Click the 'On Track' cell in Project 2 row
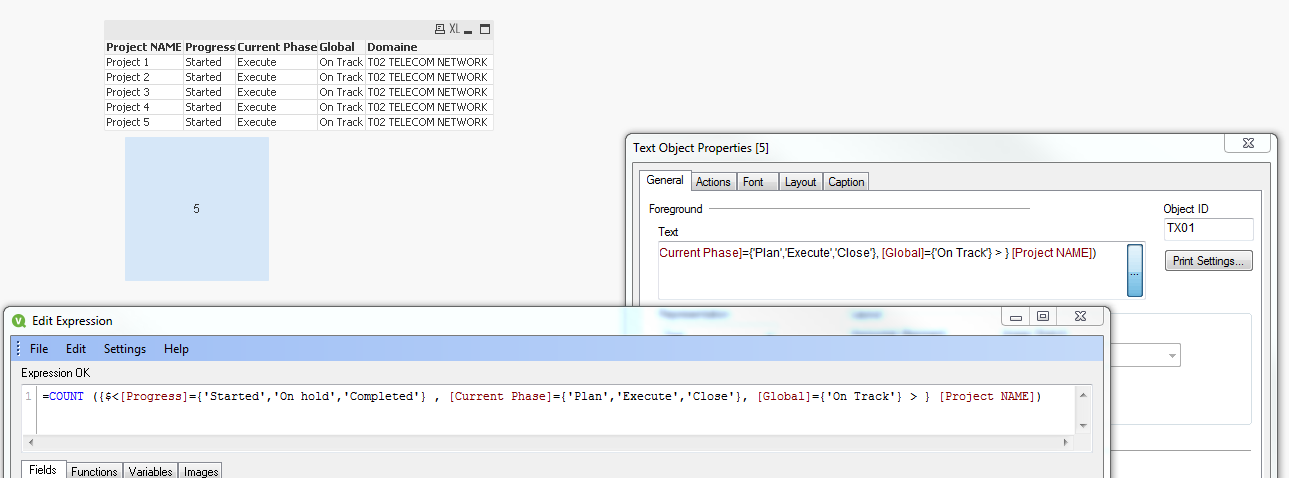Viewport: 1289px width, 478px height. click(x=341, y=77)
